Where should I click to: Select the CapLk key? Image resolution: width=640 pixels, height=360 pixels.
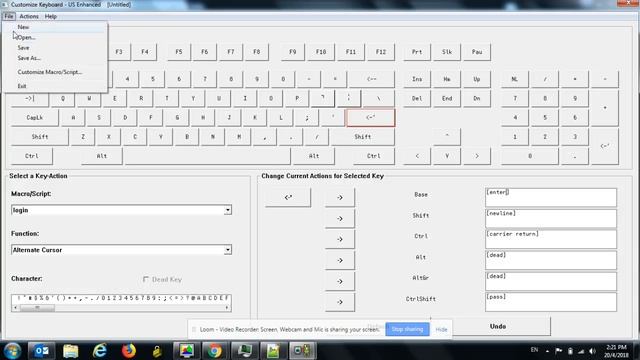click(35, 118)
